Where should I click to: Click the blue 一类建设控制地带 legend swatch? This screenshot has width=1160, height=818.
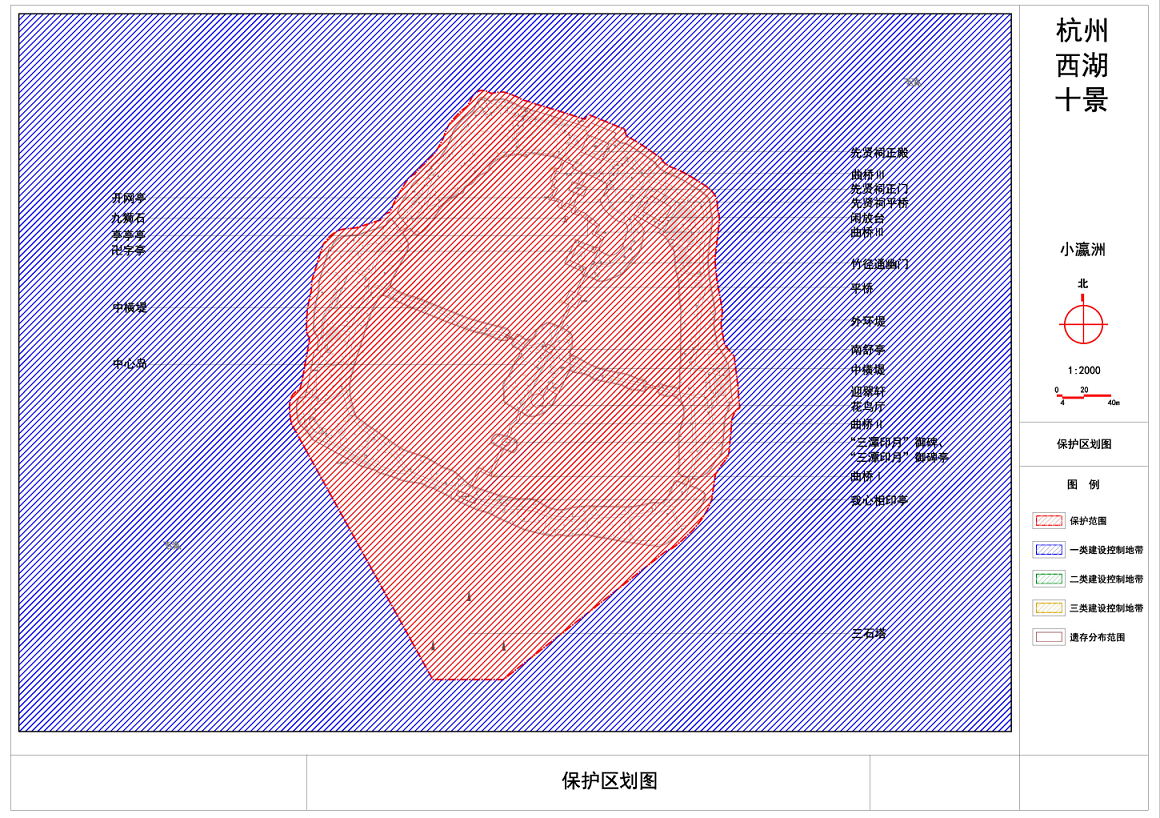(x=1048, y=550)
